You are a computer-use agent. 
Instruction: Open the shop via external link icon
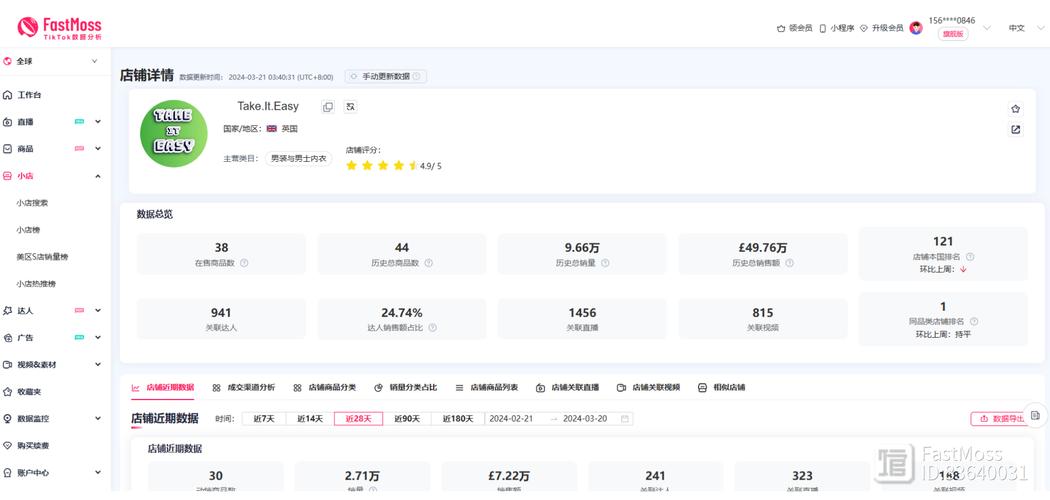pos(1015,129)
